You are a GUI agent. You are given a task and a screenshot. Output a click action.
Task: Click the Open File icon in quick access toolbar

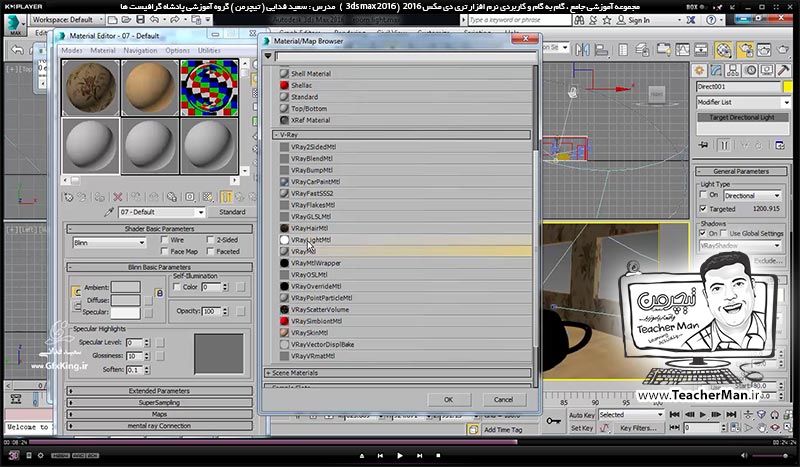click(x=127, y=19)
